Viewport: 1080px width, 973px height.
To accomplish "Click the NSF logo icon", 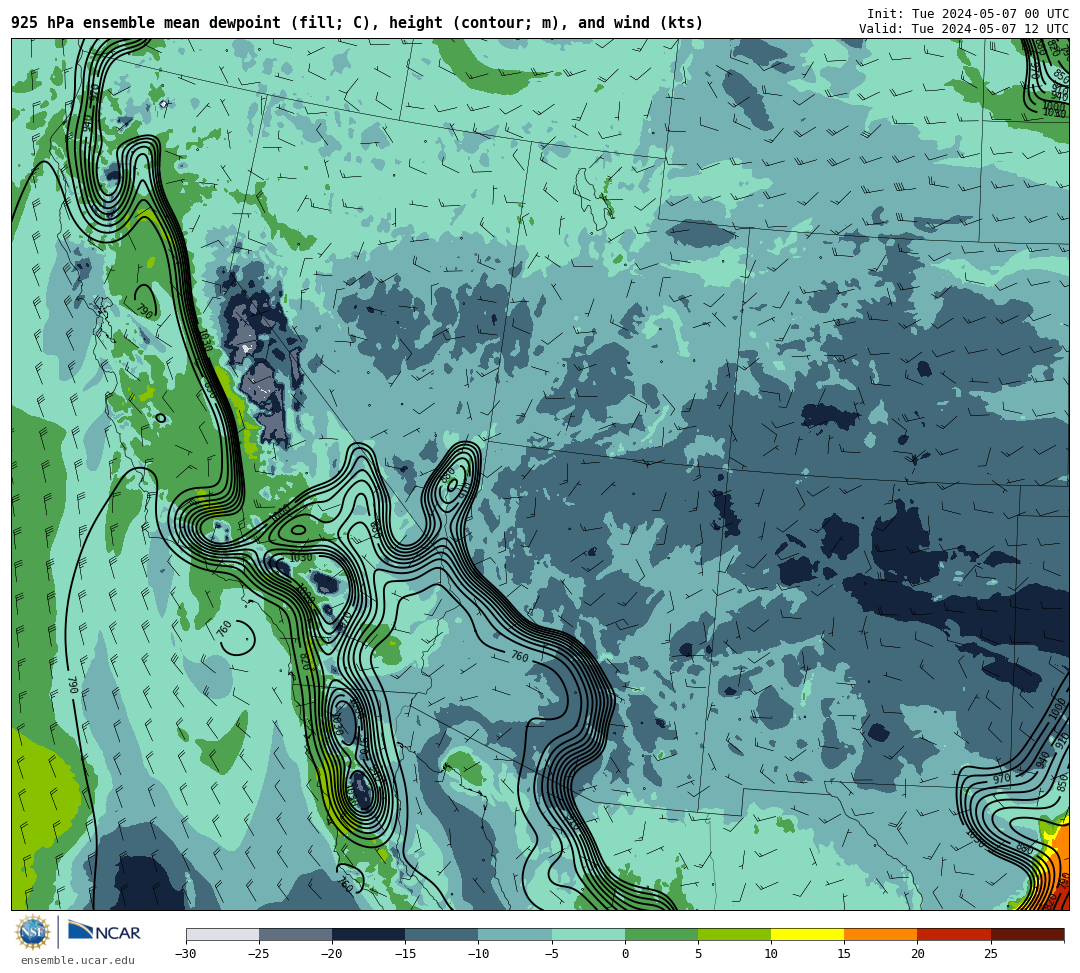I will point(33,932).
